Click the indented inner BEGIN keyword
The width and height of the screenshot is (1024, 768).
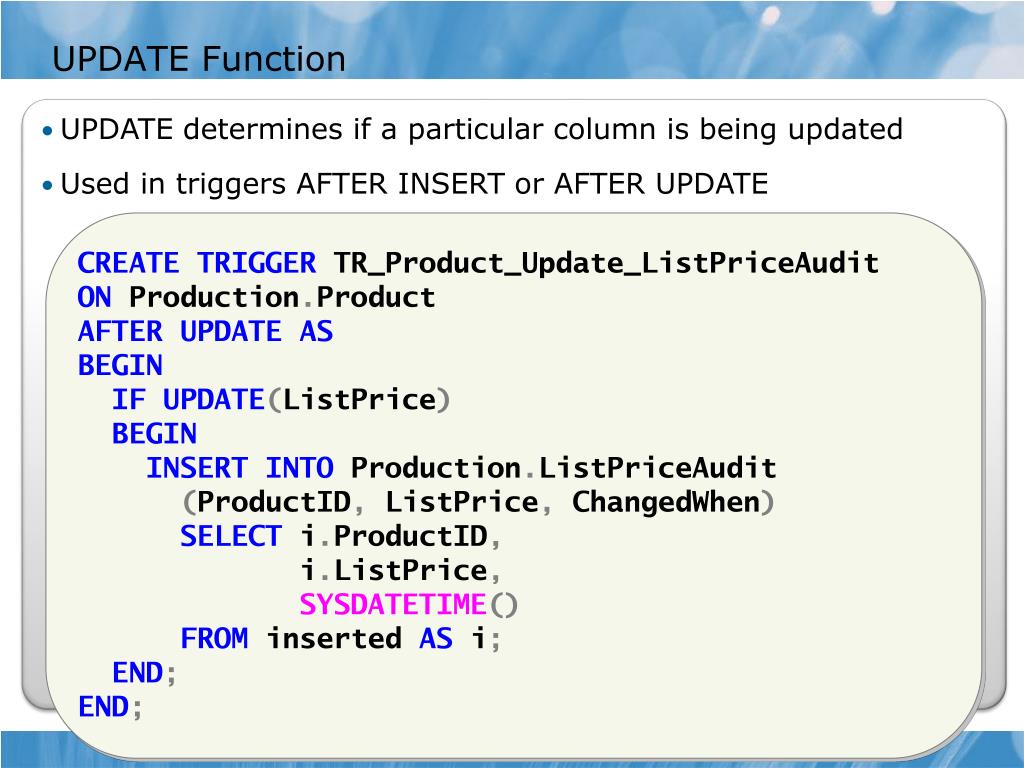tap(154, 434)
